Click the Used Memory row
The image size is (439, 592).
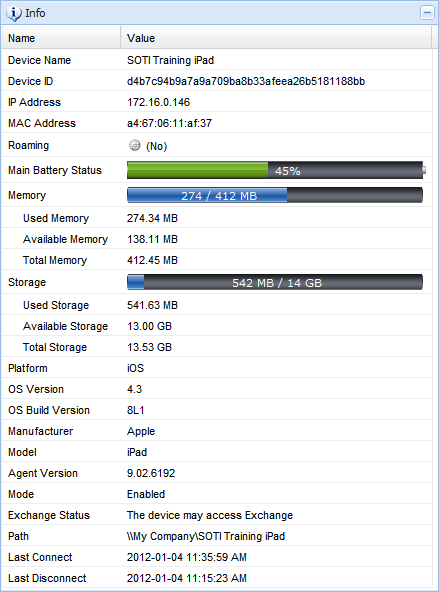(x=217, y=218)
